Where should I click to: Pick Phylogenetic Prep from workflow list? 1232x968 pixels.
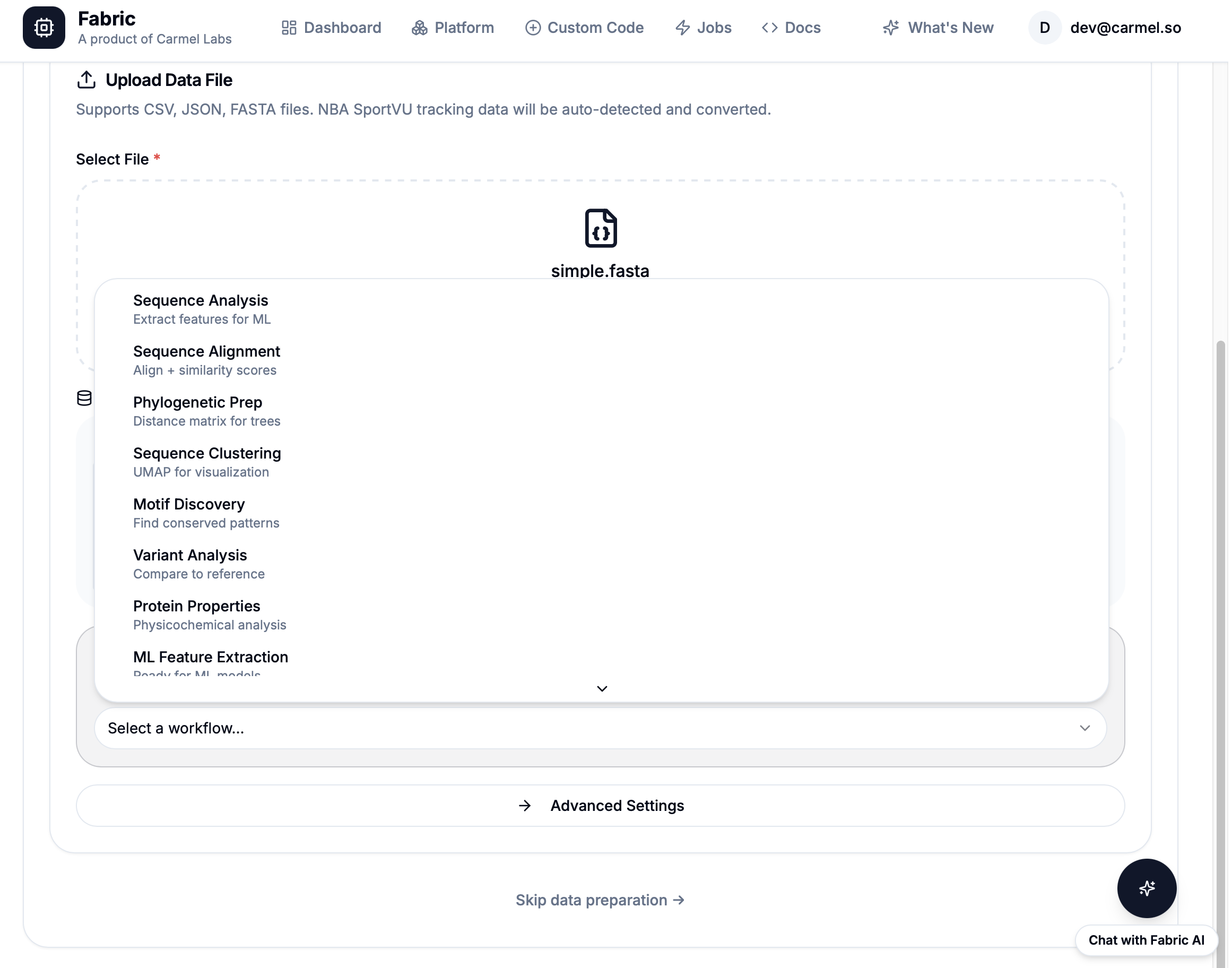602,411
